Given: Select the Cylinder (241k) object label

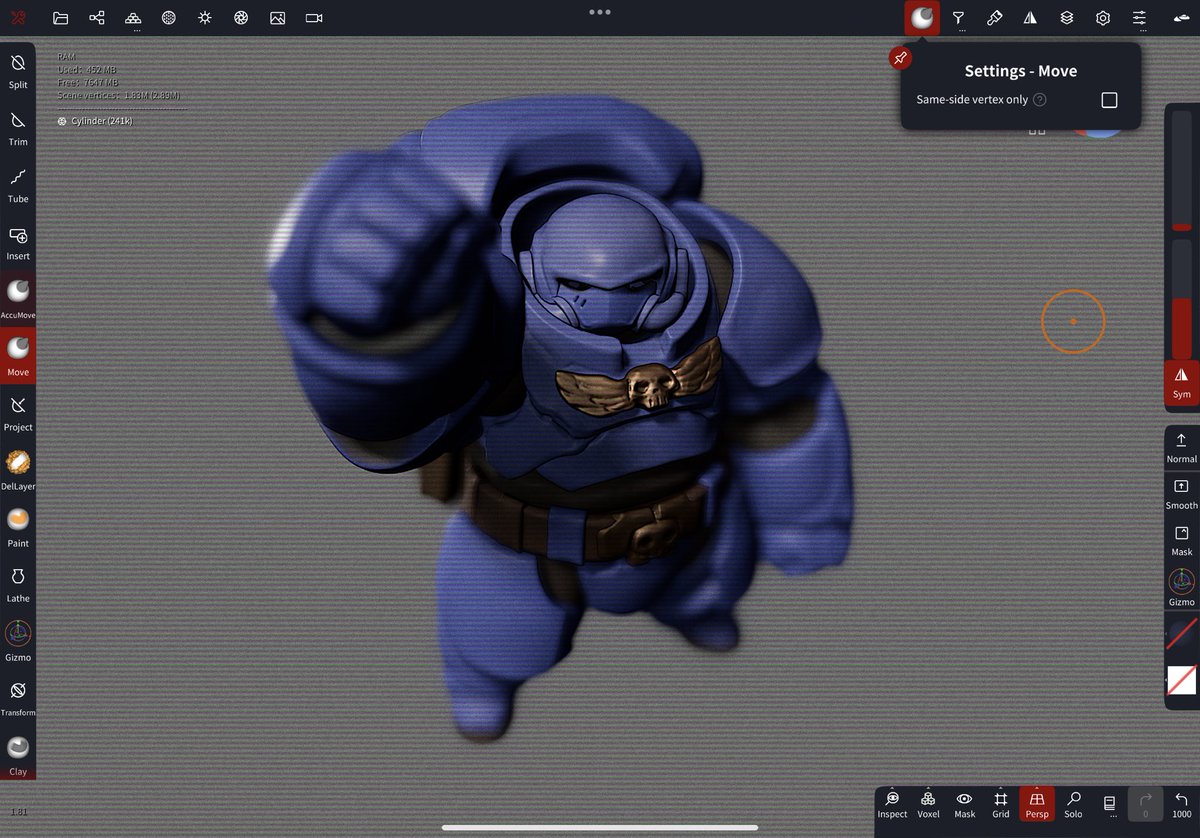Looking at the screenshot, I should [x=95, y=121].
